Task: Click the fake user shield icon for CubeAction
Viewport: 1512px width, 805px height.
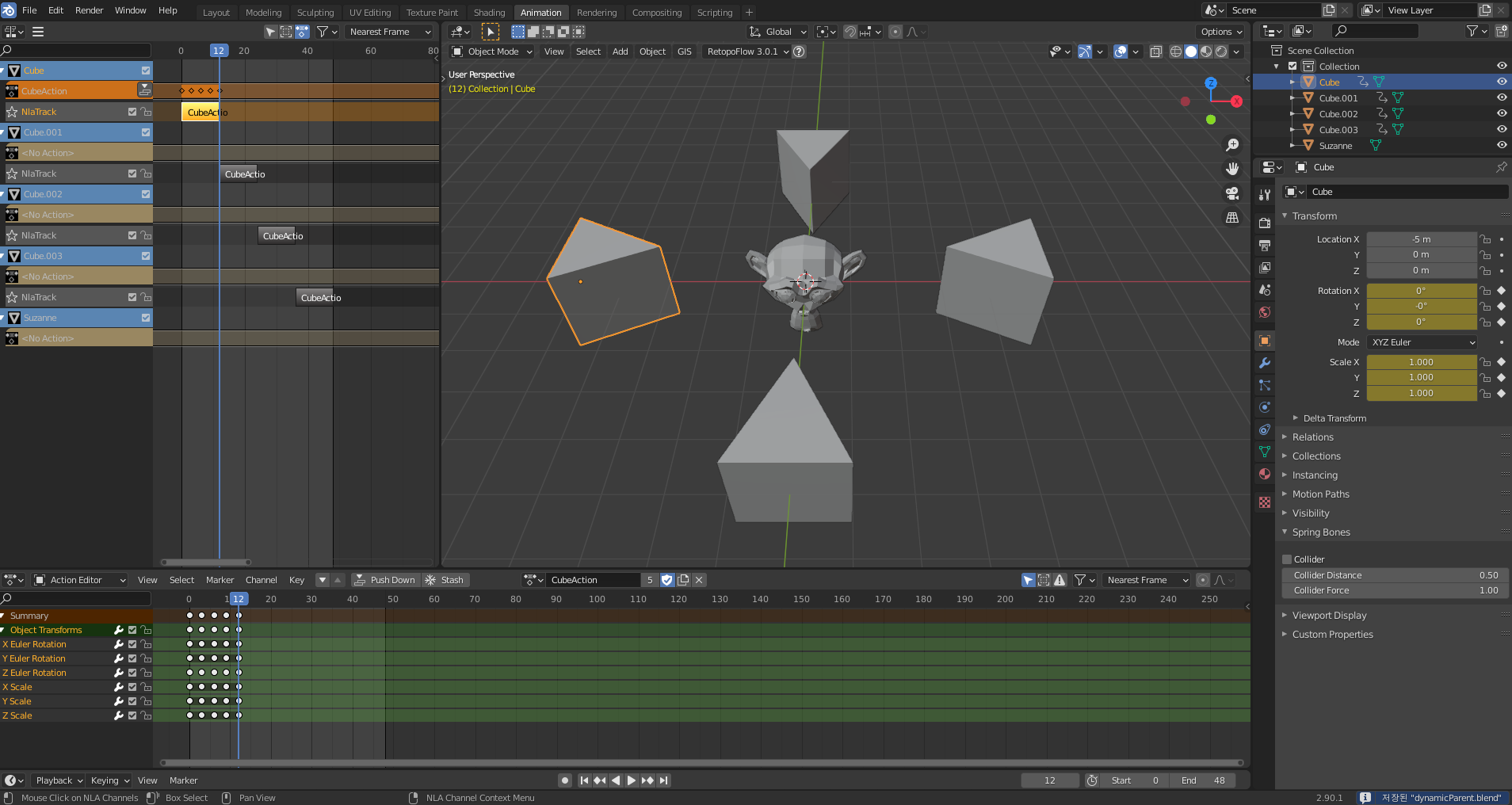Action: click(x=666, y=580)
